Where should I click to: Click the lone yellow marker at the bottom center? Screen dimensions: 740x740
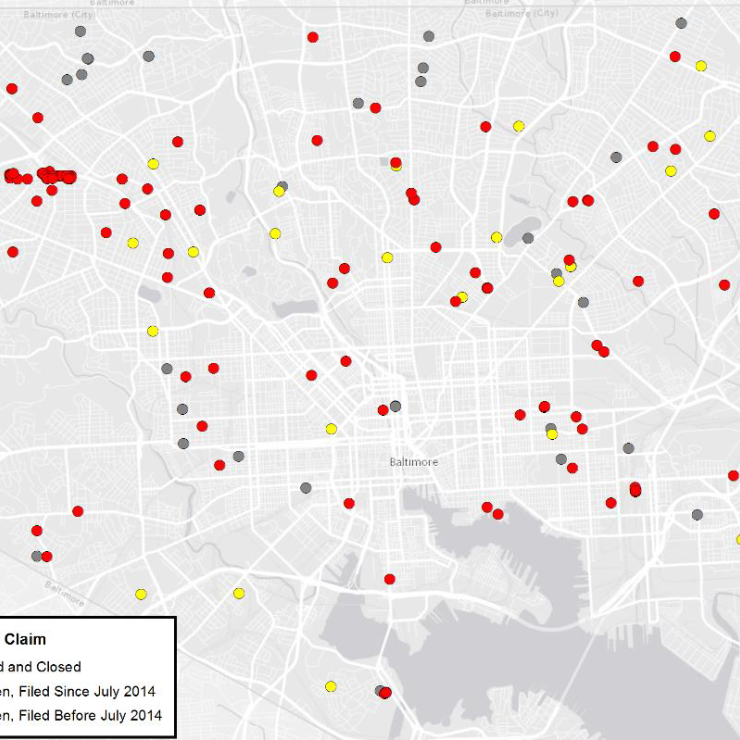(x=331, y=686)
